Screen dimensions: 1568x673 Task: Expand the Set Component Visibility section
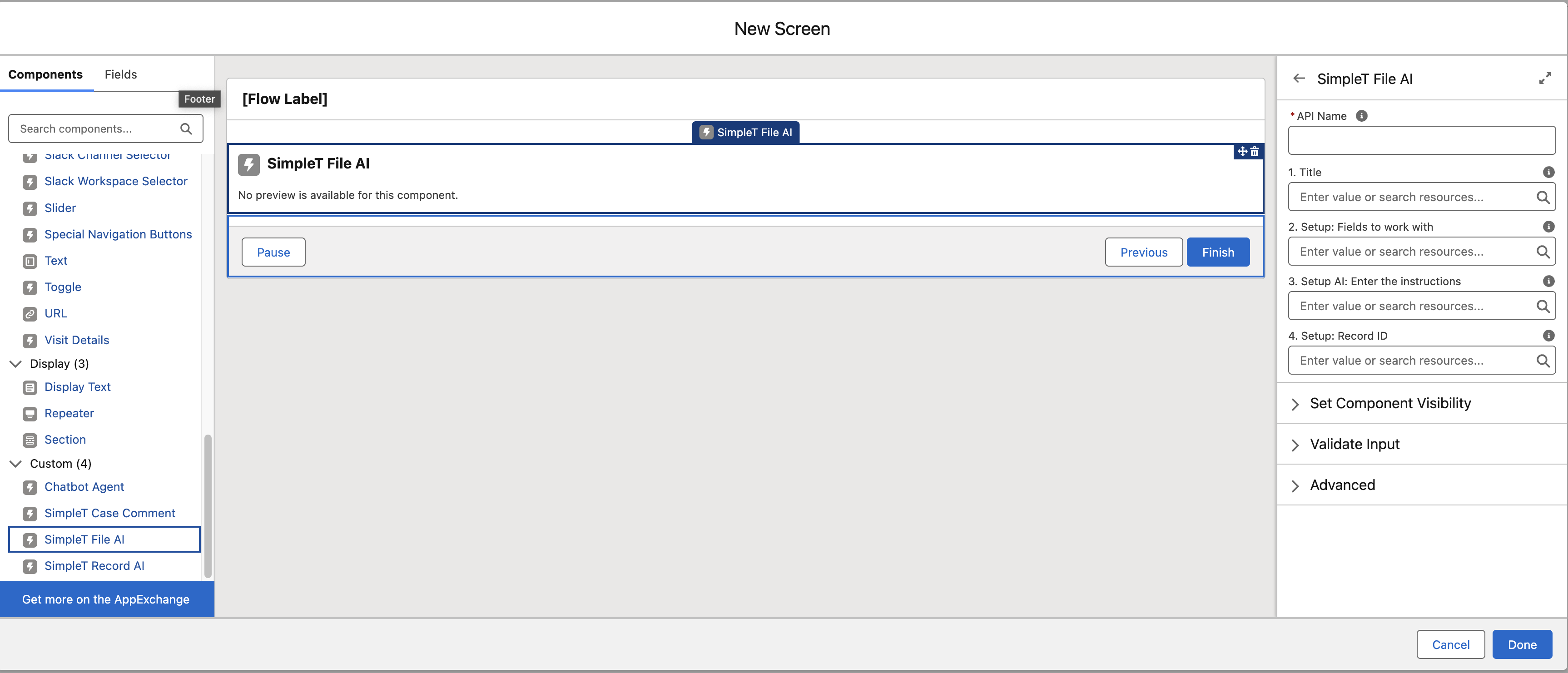1295,404
